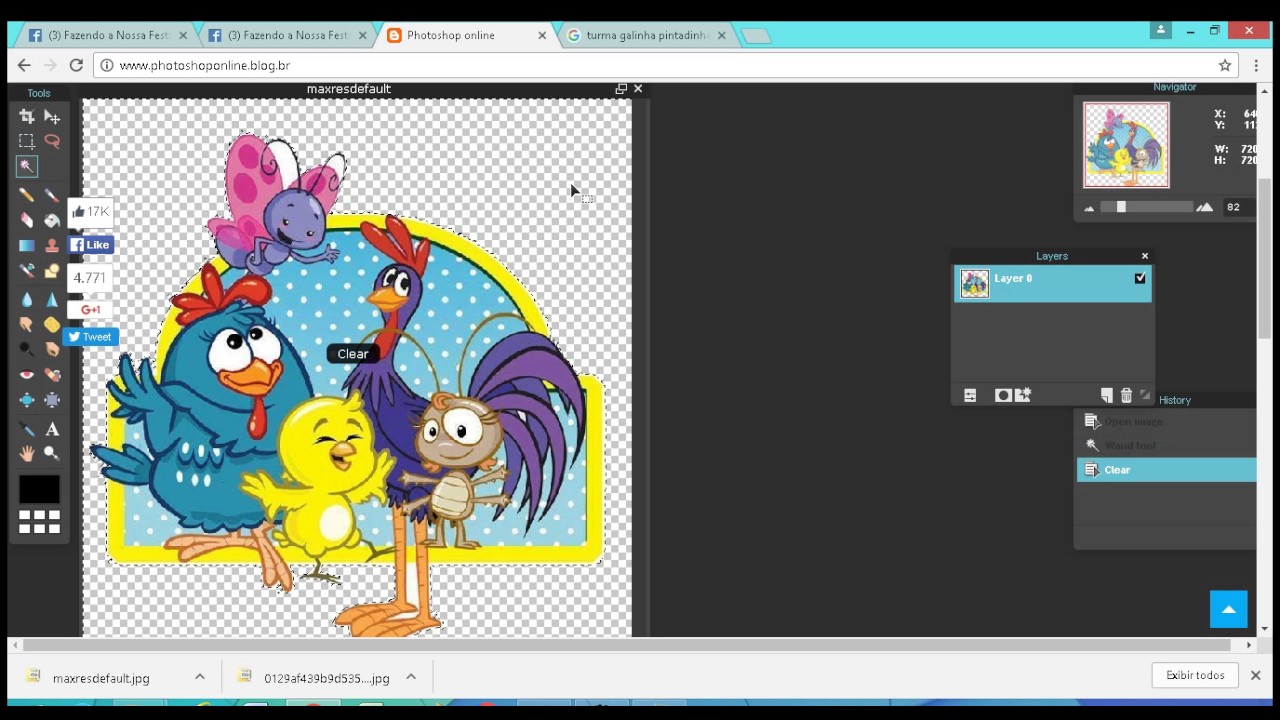Select the Paint Bucket tool

pyautogui.click(x=52, y=220)
